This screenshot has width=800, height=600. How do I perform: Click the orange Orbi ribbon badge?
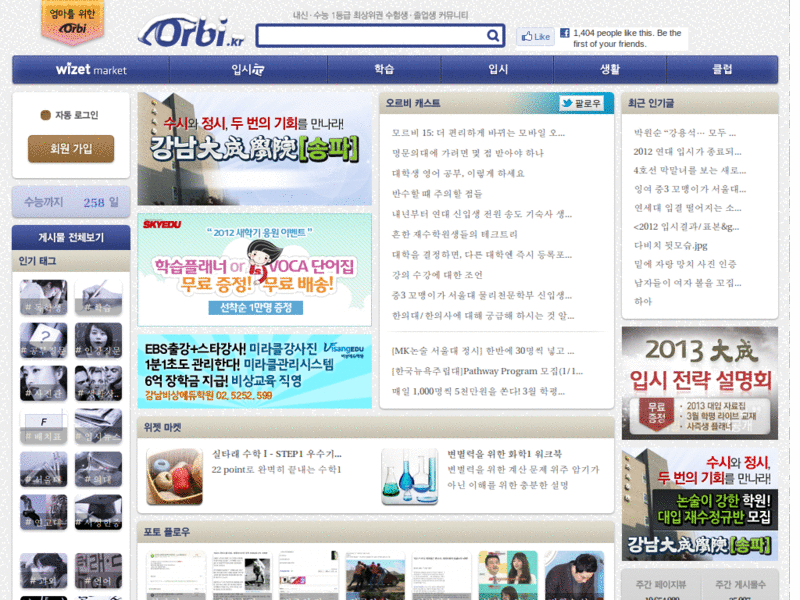point(73,22)
